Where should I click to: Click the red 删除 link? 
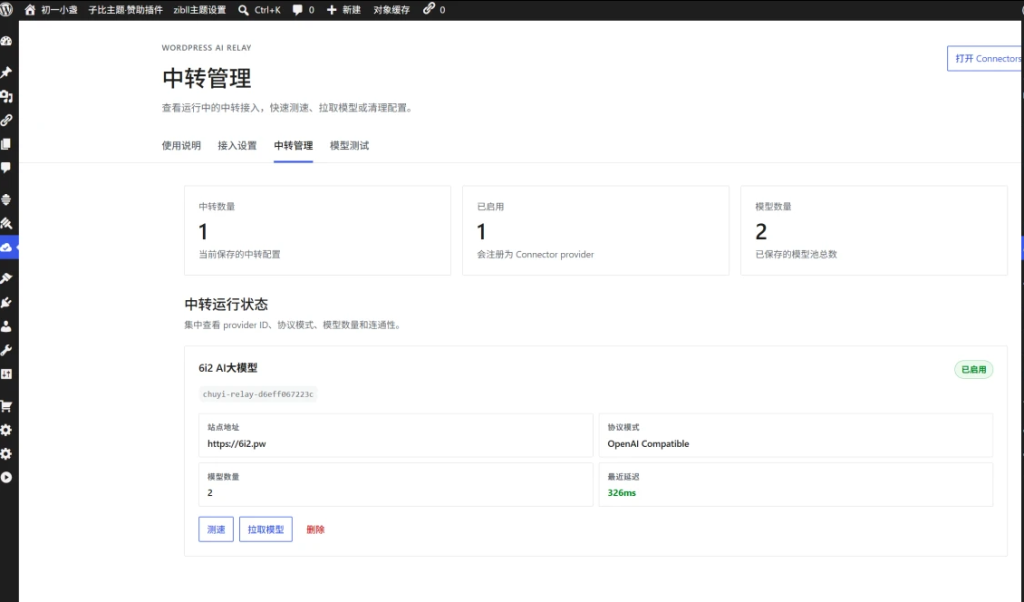click(315, 530)
